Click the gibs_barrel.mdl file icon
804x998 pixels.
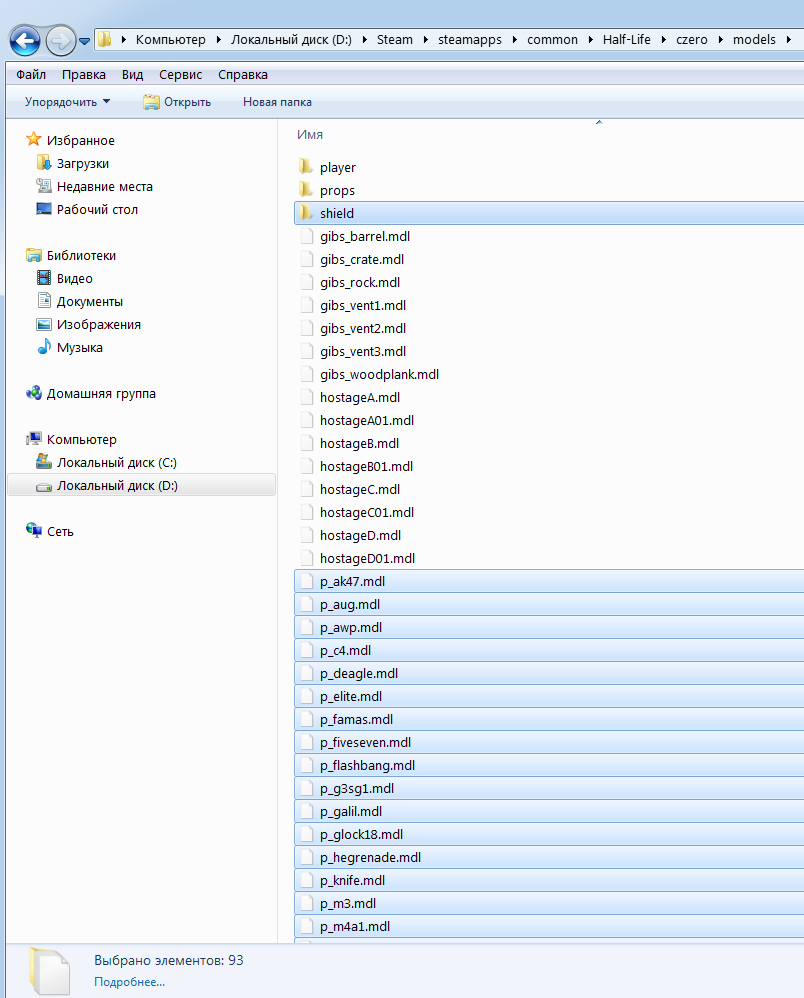pos(307,236)
